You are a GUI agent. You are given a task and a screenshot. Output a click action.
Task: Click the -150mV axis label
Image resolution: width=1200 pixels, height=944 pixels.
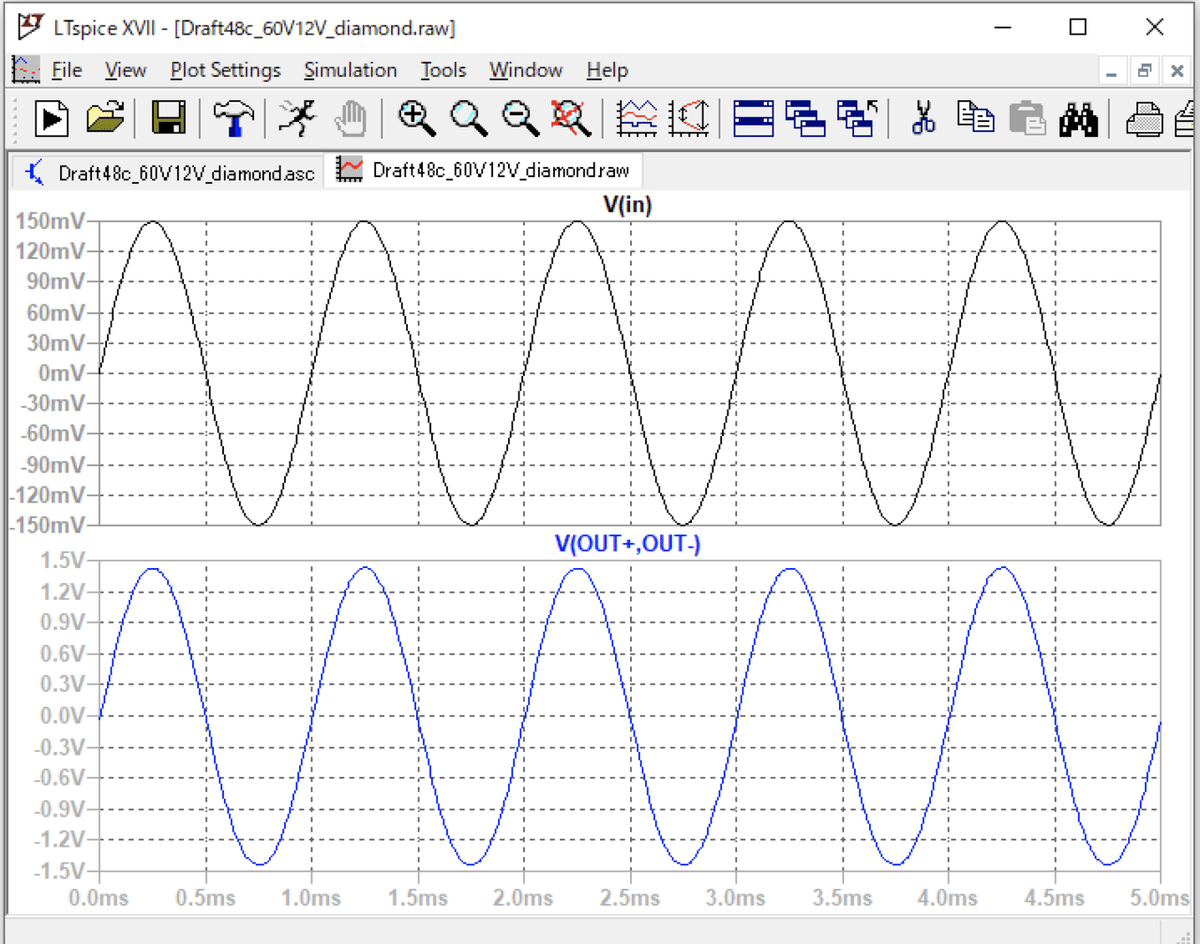coord(47,525)
